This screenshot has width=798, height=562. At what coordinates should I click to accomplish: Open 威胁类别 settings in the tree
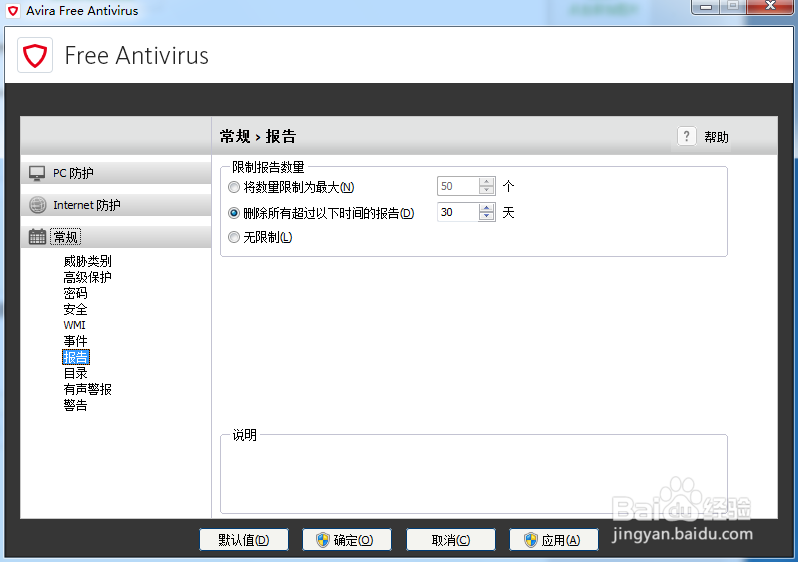88,261
